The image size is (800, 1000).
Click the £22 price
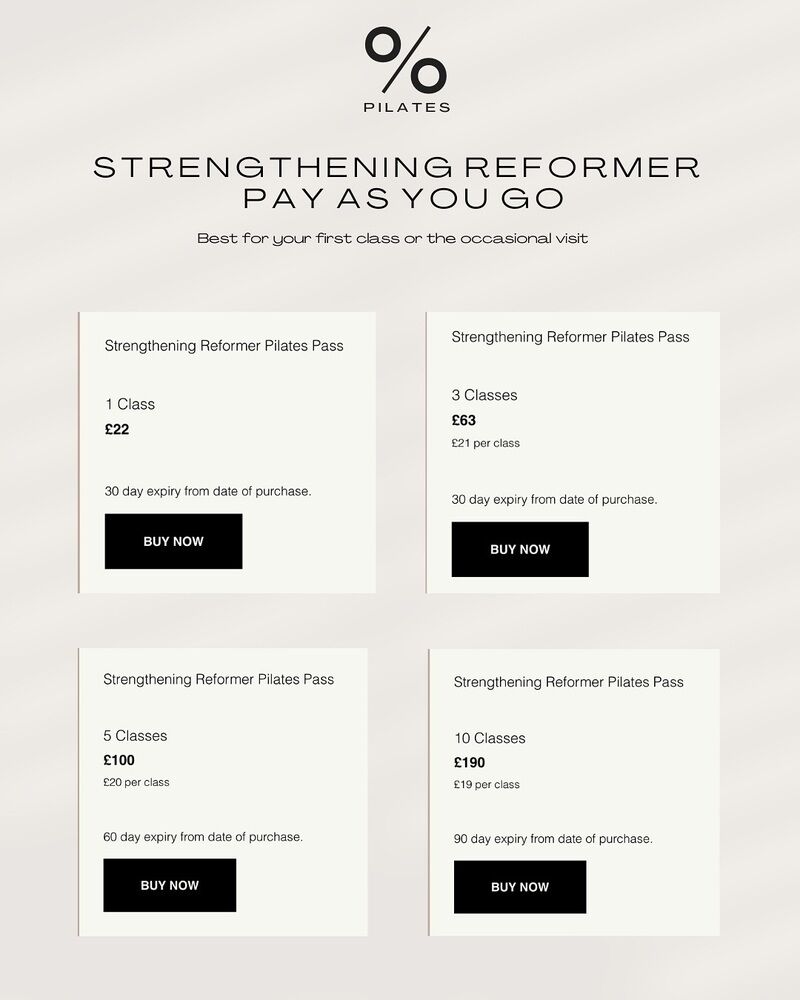click(117, 430)
